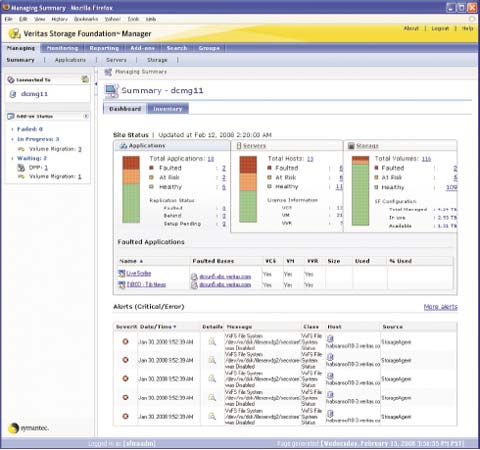
Task: Open the Edit menu in Firefox
Action: (x=23, y=19)
